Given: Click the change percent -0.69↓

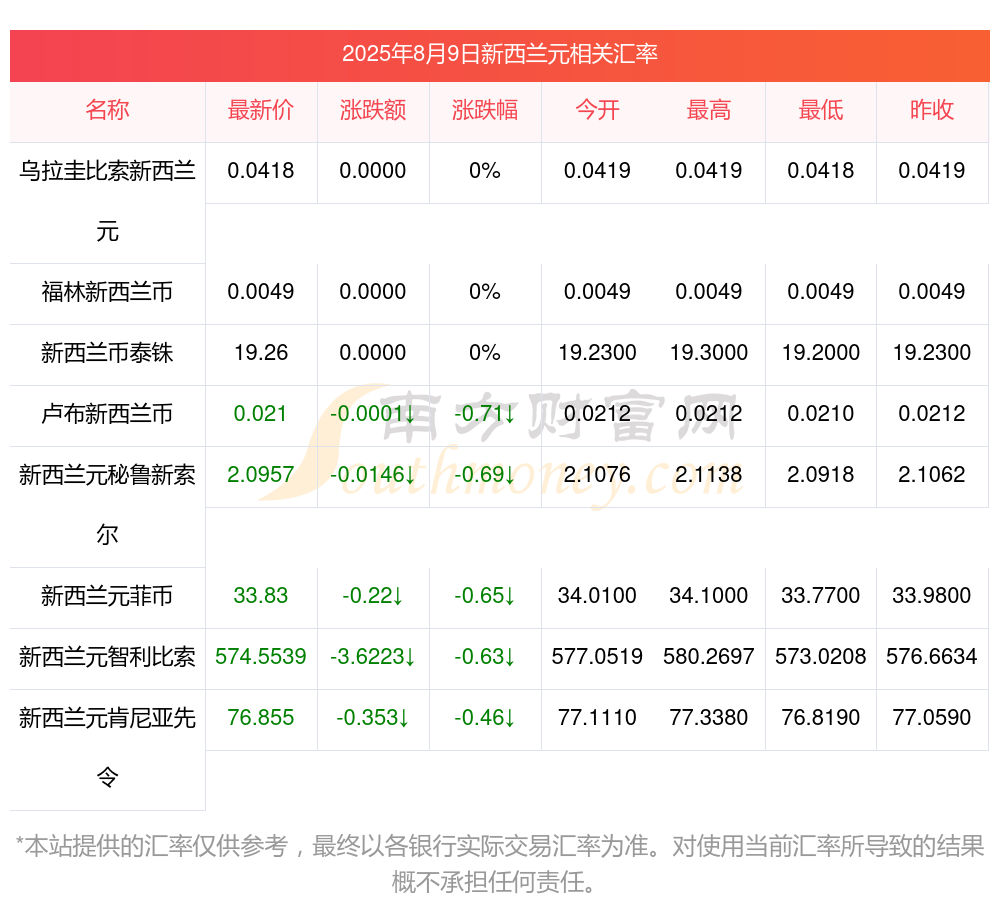Looking at the screenshot, I should point(485,474).
